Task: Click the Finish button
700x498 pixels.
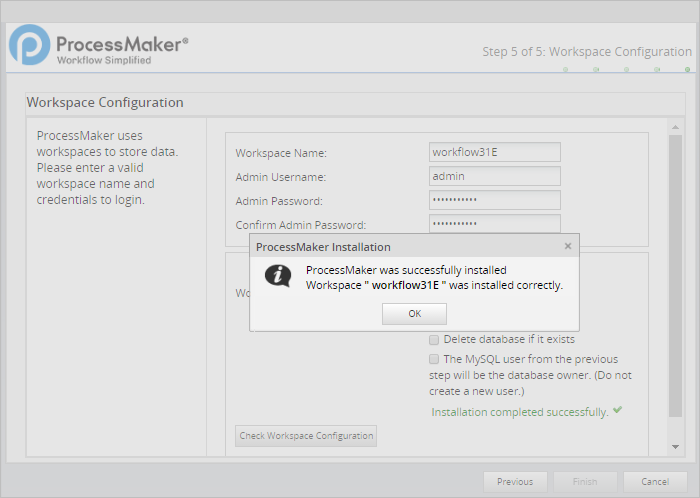Action: (x=585, y=482)
